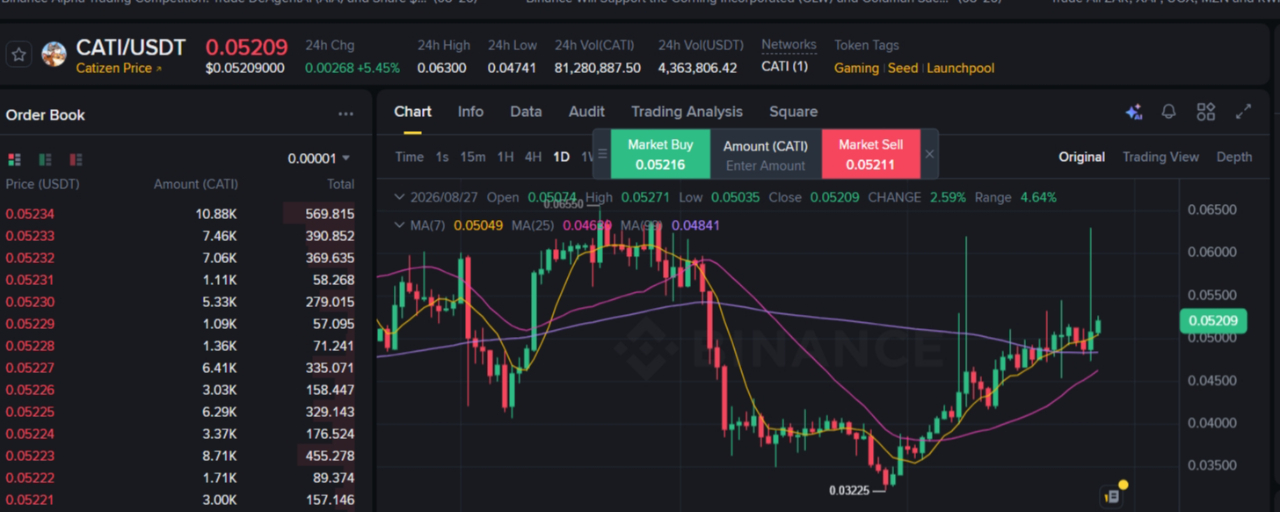This screenshot has width=1280, height=512.
Task: Show both buy and sell orders view icon
Action: coord(14,159)
